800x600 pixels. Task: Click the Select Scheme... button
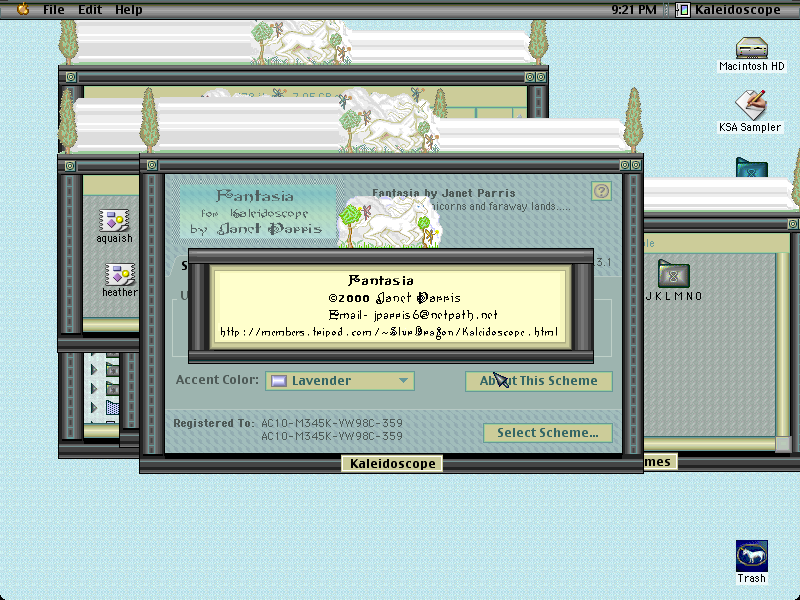point(547,433)
